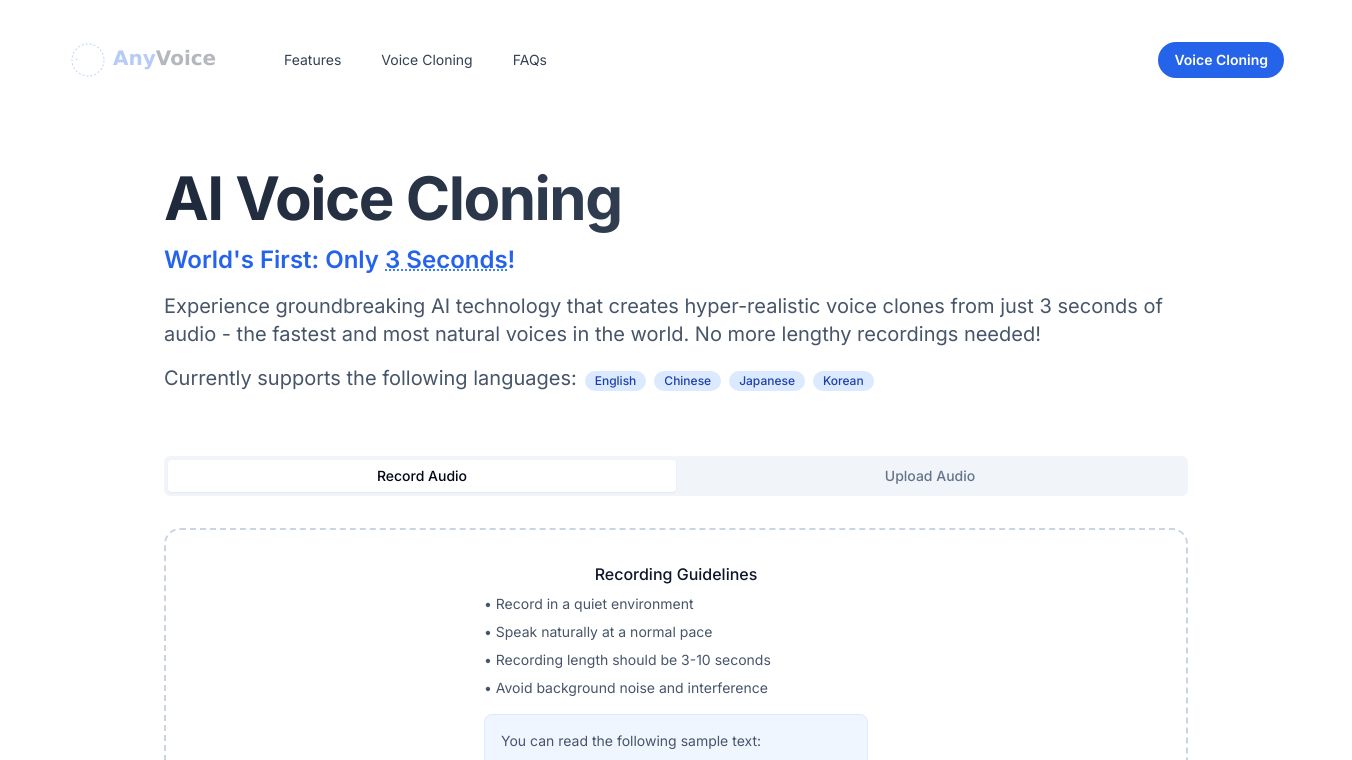Click the AnyVoice brand name
This screenshot has width=1352, height=760.
point(164,59)
